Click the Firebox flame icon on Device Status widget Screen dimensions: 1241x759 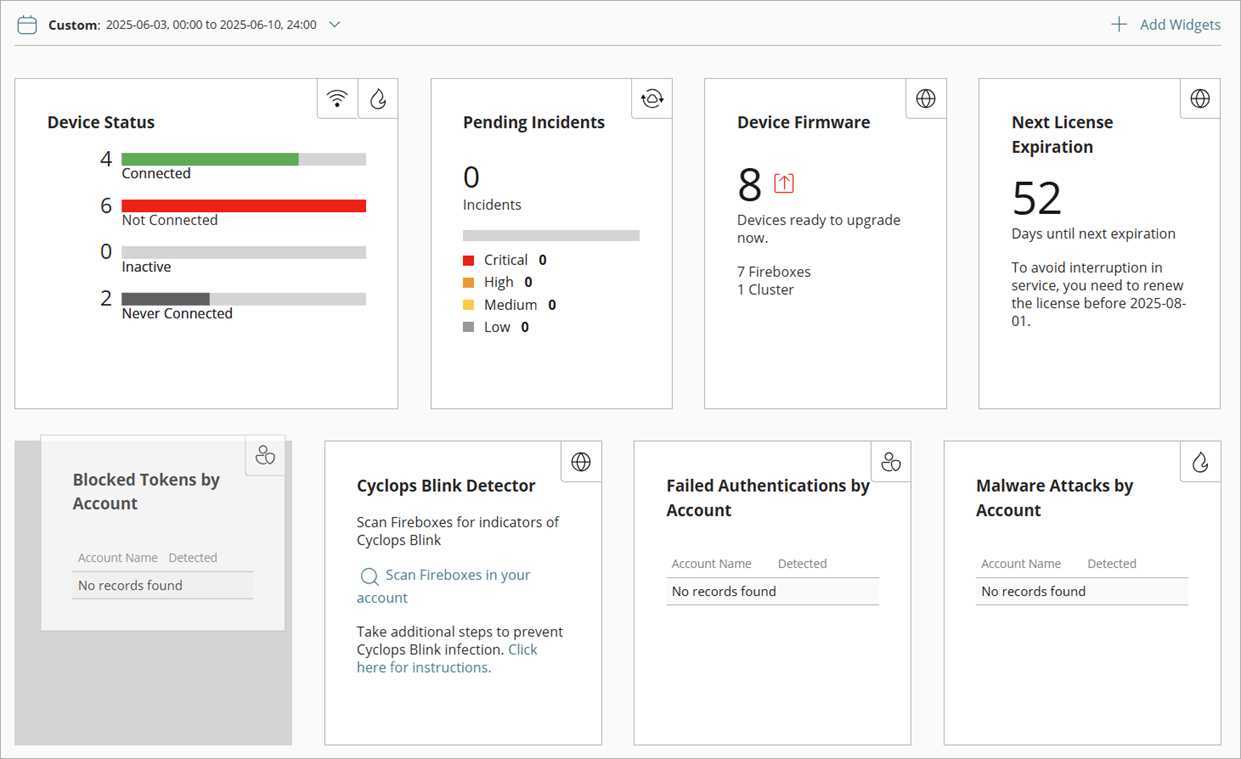pos(378,98)
